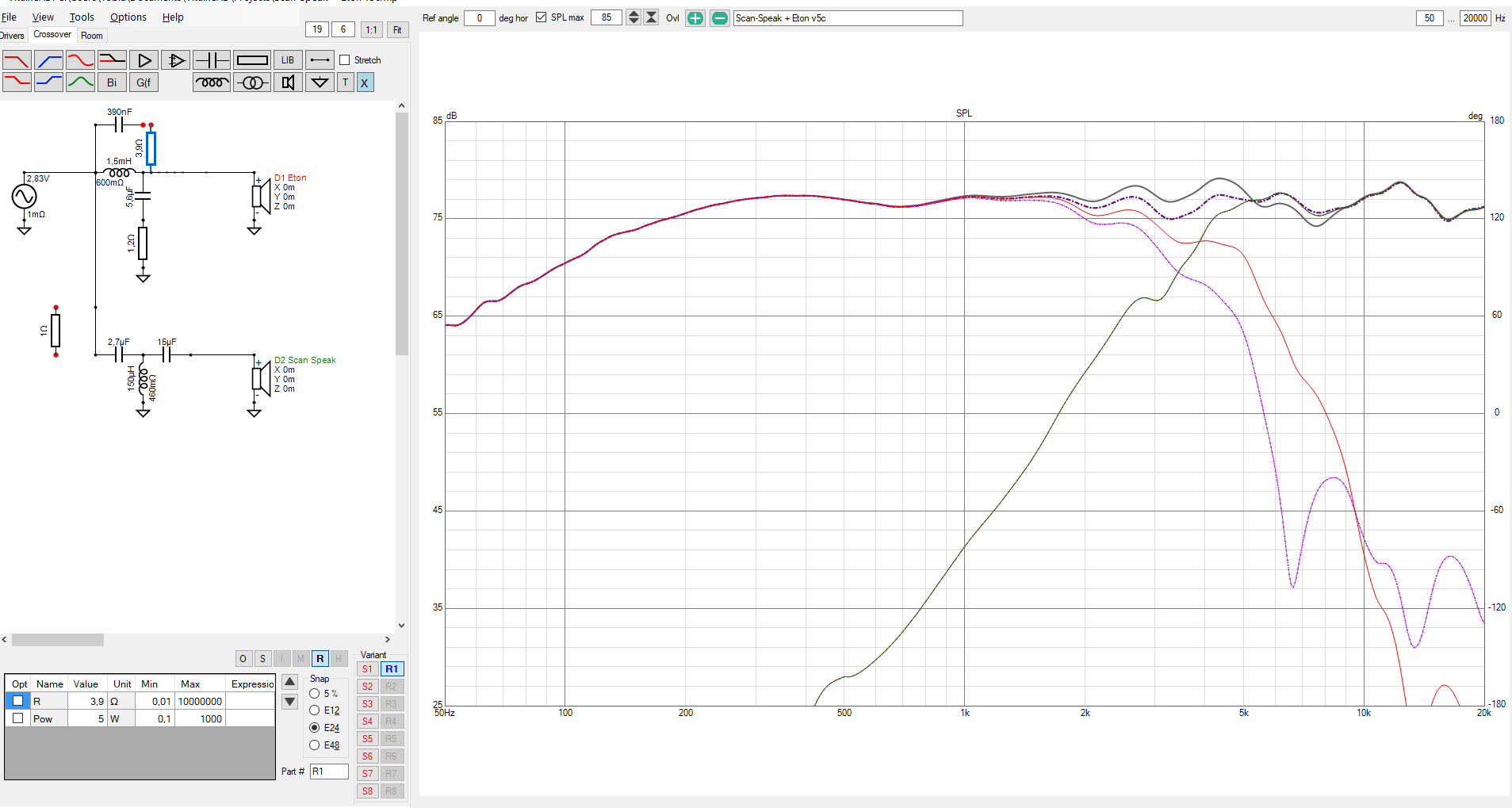
Task: Remove the overlay with the green minus
Action: [720, 18]
